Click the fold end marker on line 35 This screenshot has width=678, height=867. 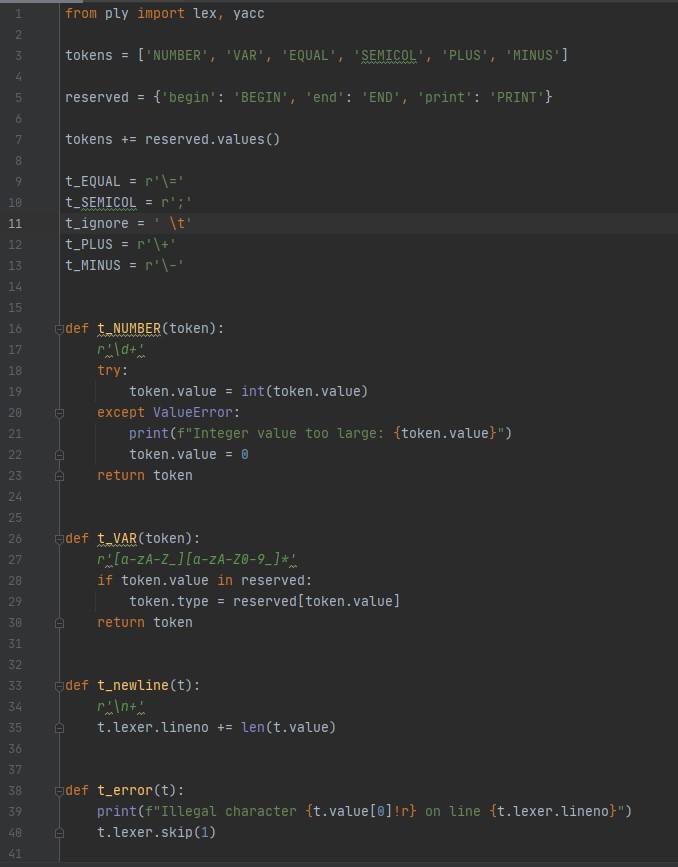pyautogui.click(x=59, y=728)
